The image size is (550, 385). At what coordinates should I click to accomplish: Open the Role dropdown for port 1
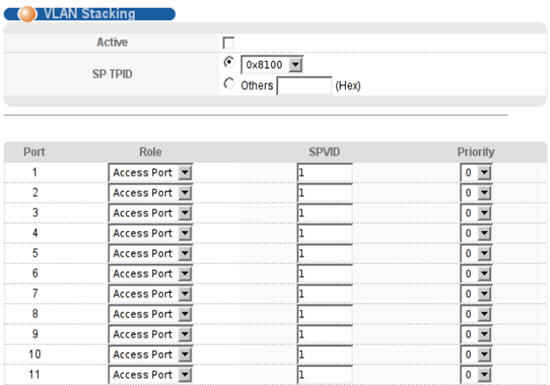pos(150,173)
